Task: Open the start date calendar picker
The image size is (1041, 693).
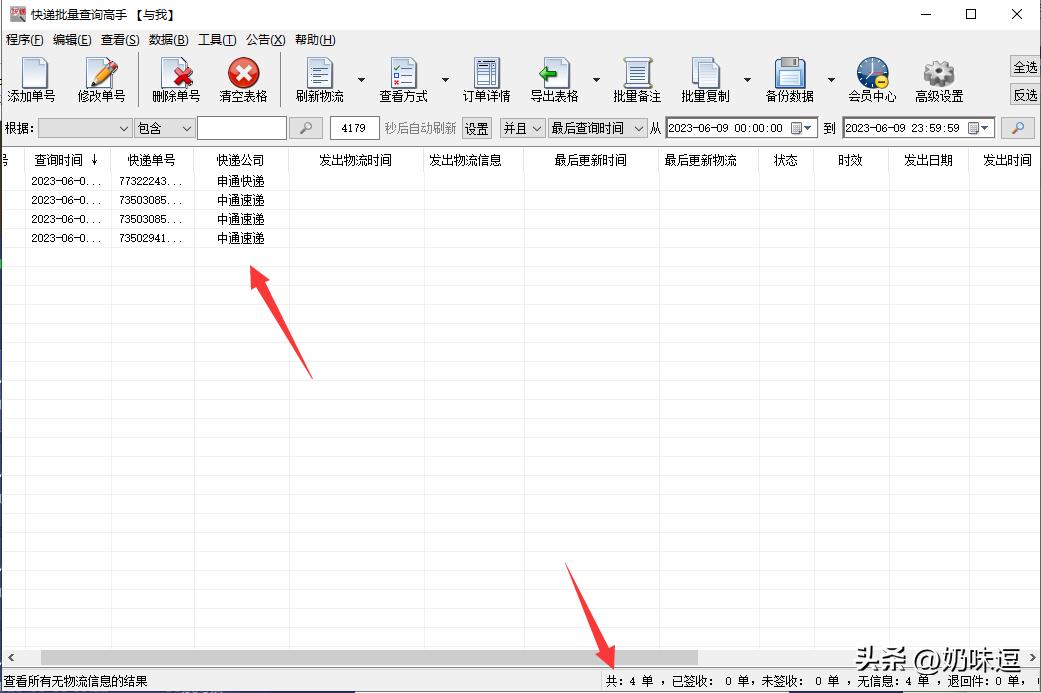Action: coord(801,128)
